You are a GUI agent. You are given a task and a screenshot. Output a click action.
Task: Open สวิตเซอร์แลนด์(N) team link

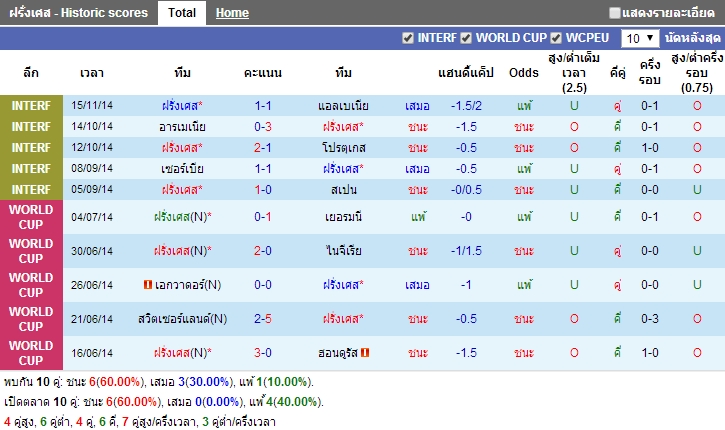point(182,319)
